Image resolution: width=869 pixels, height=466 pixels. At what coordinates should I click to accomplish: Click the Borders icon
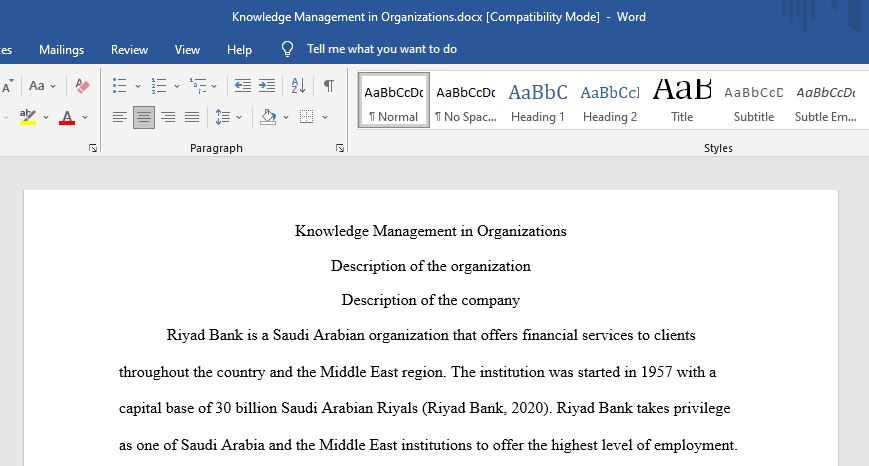point(306,117)
